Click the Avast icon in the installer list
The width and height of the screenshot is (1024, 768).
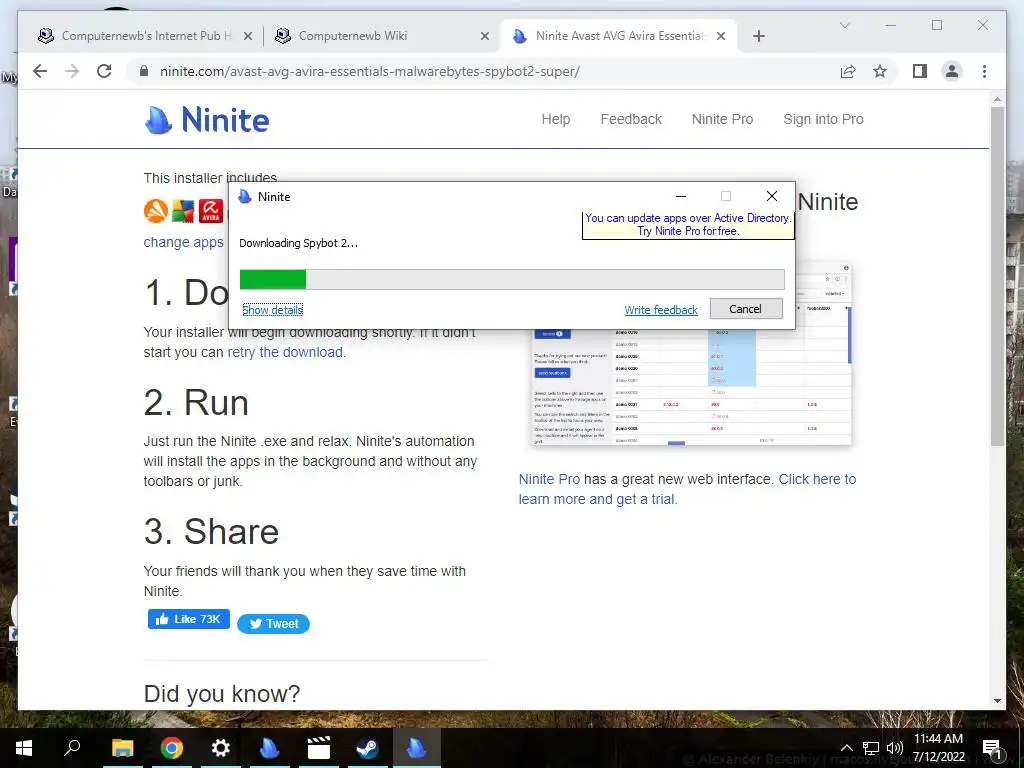(155, 211)
